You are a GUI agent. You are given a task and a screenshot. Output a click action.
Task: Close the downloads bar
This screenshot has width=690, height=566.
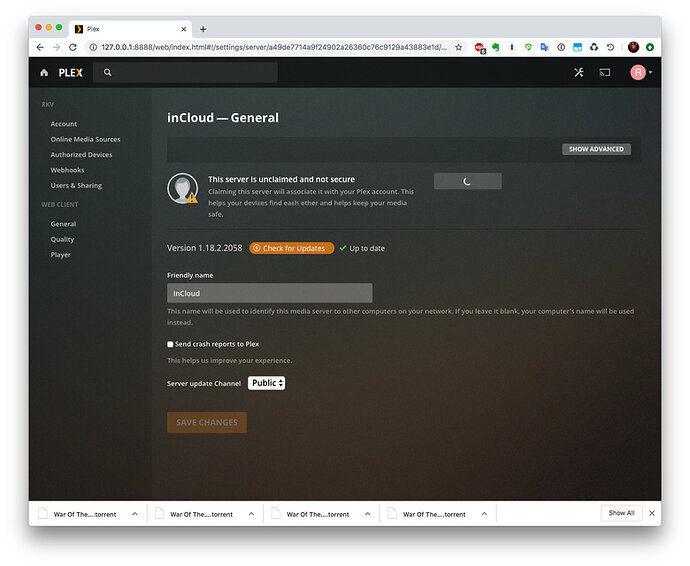click(x=652, y=513)
